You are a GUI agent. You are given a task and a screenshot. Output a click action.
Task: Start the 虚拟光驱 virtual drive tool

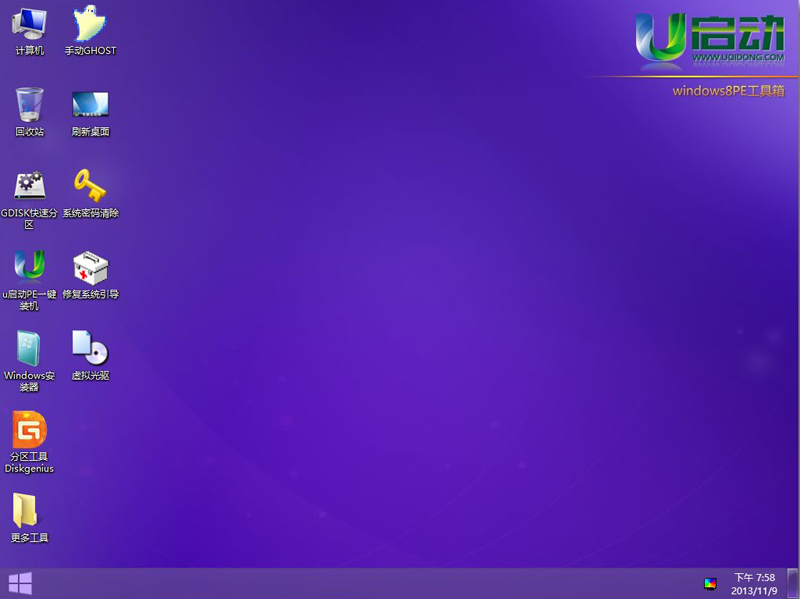[x=91, y=350]
